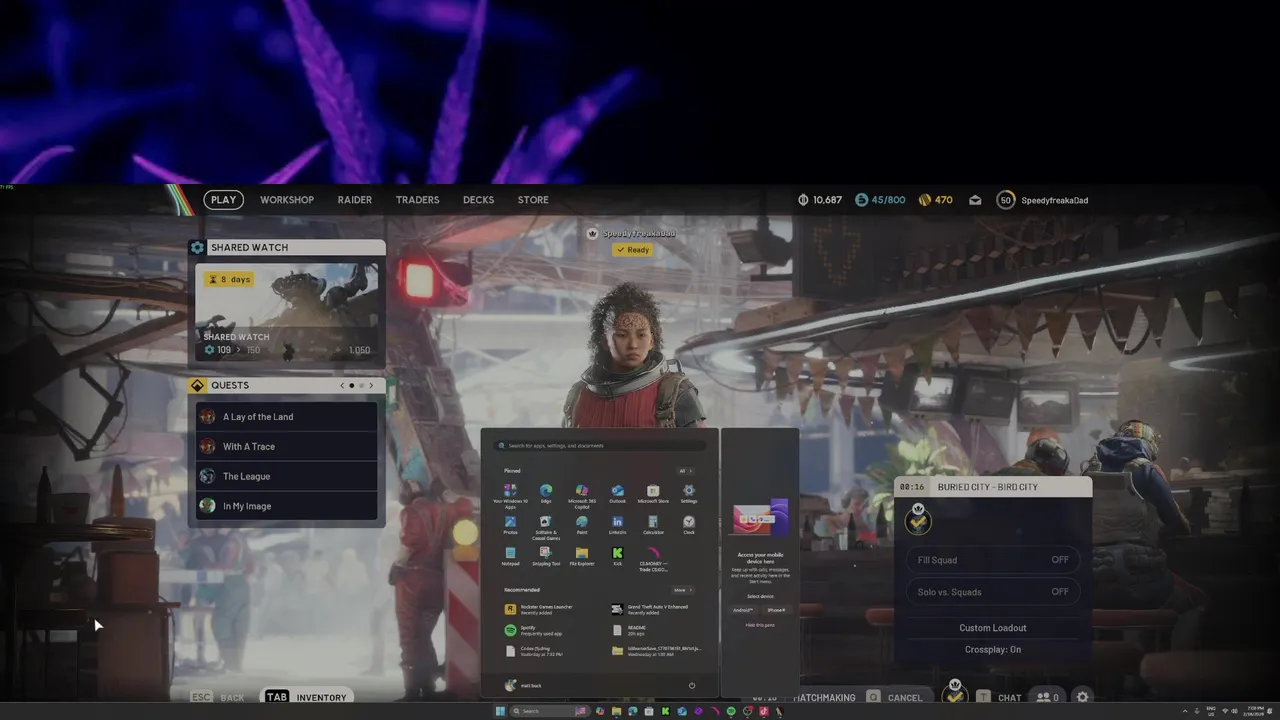Open Calculator from pinned apps
This screenshot has height=720, width=1280.
[x=653, y=525]
